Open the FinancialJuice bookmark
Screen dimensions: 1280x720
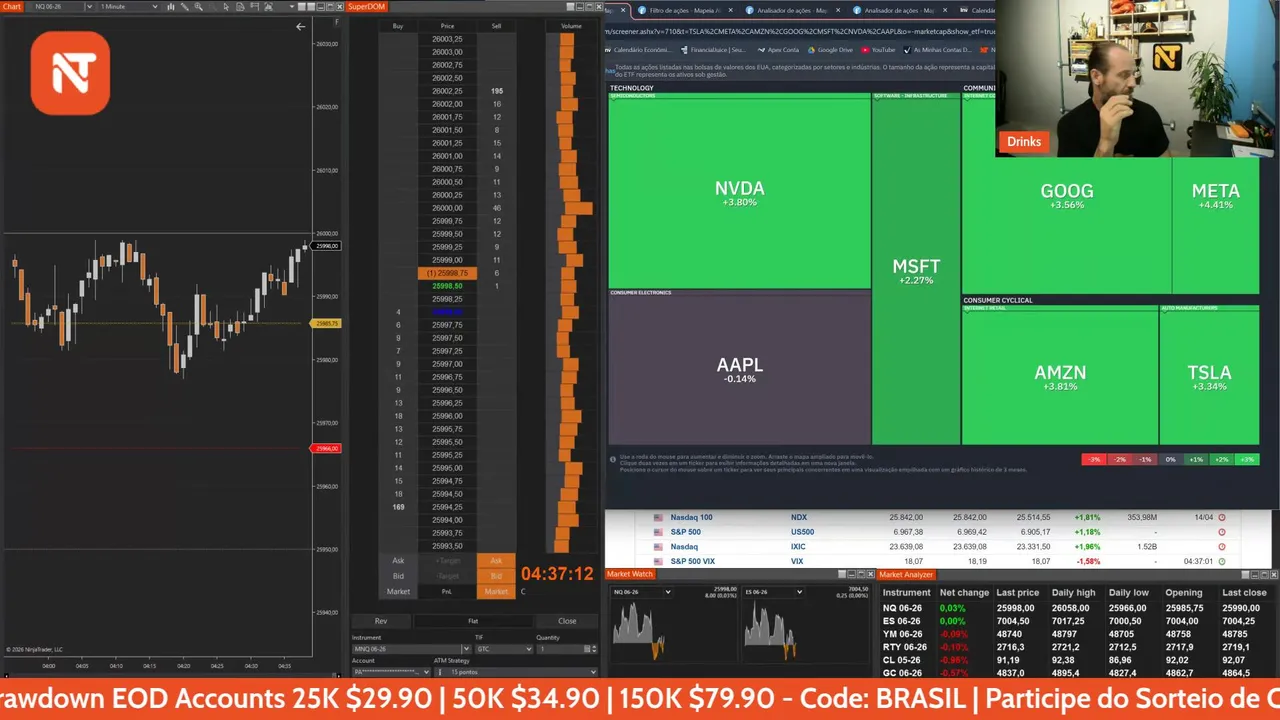click(713, 49)
